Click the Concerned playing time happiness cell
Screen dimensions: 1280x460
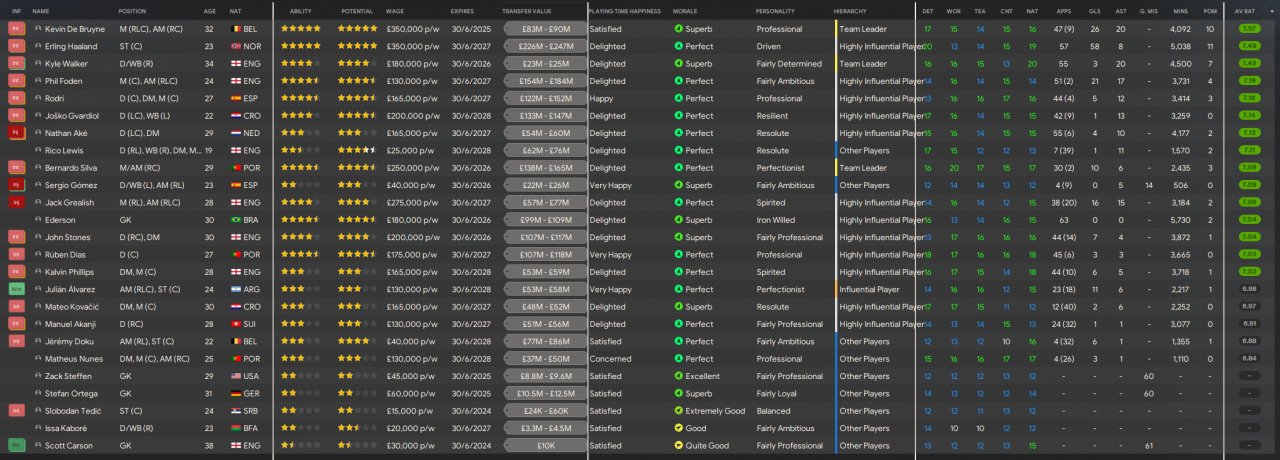pyautogui.click(x=611, y=359)
